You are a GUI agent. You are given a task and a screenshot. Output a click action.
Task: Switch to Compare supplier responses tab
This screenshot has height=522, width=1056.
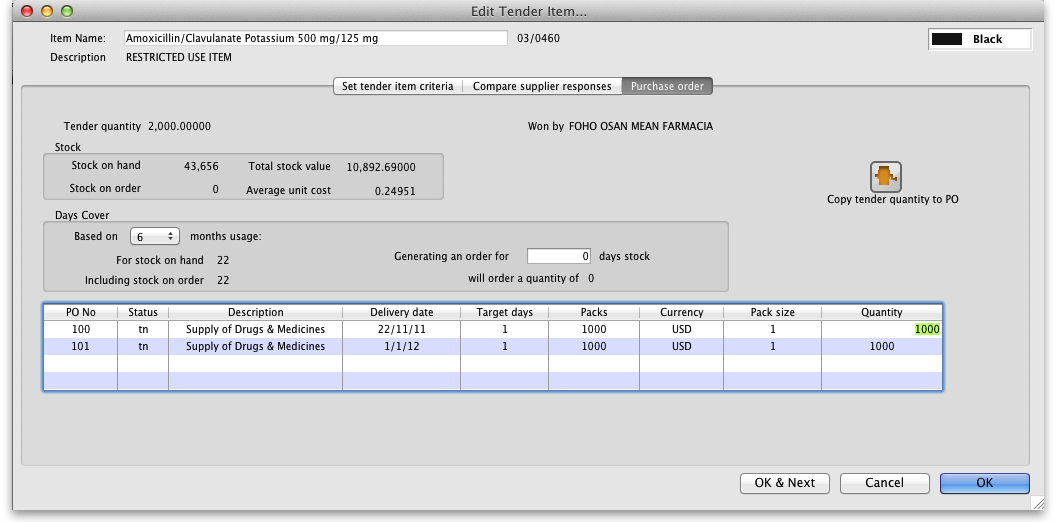pyautogui.click(x=541, y=86)
